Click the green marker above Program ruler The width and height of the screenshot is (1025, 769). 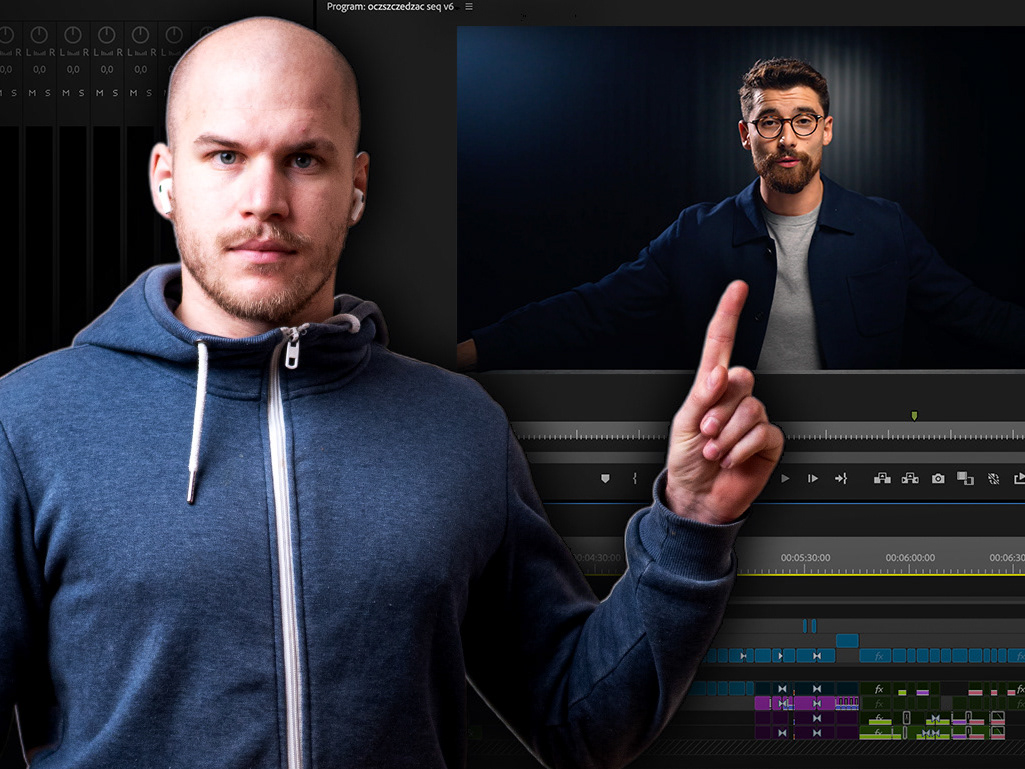coord(914,416)
